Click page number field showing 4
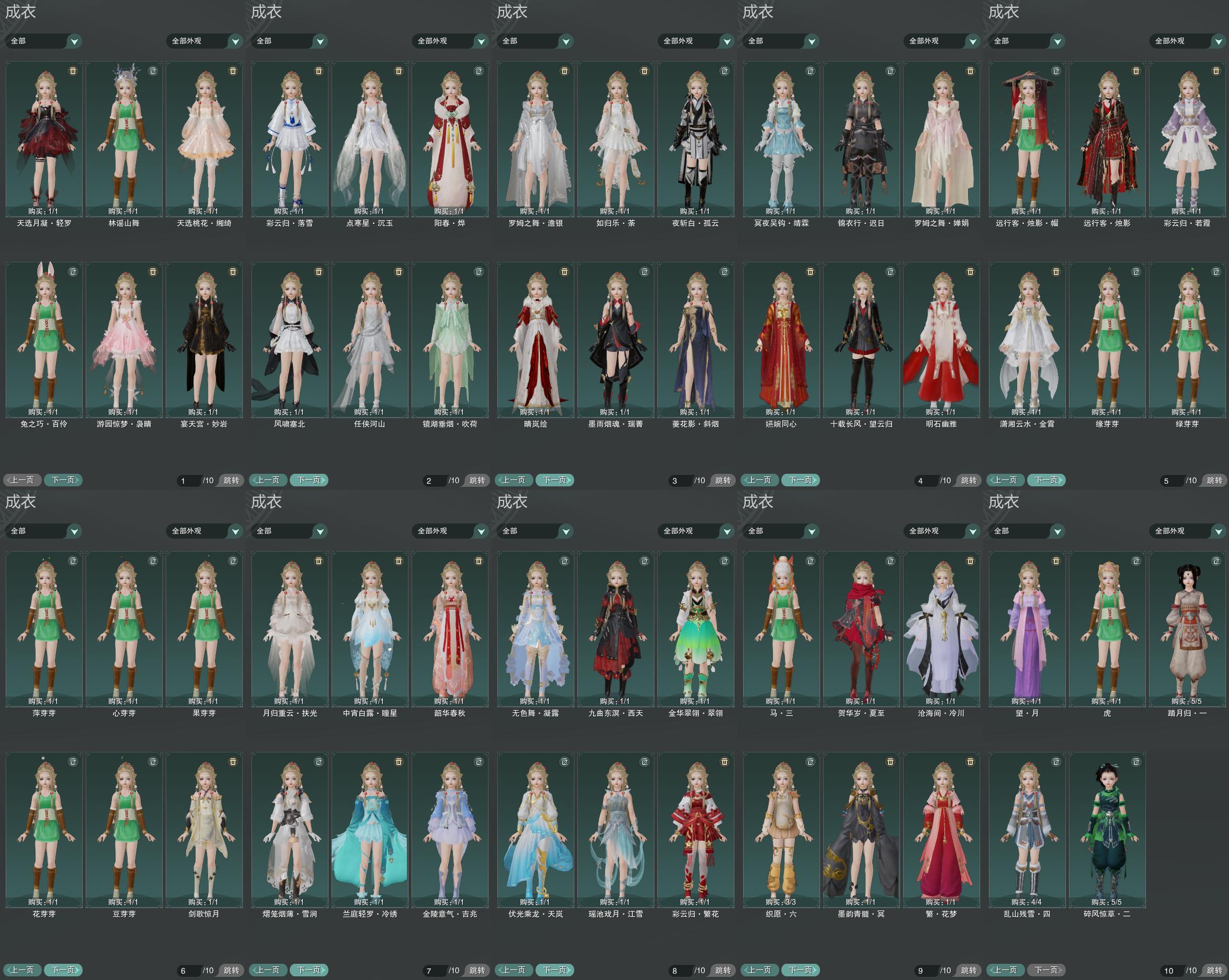Image resolution: width=1229 pixels, height=980 pixels. tap(927, 481)
